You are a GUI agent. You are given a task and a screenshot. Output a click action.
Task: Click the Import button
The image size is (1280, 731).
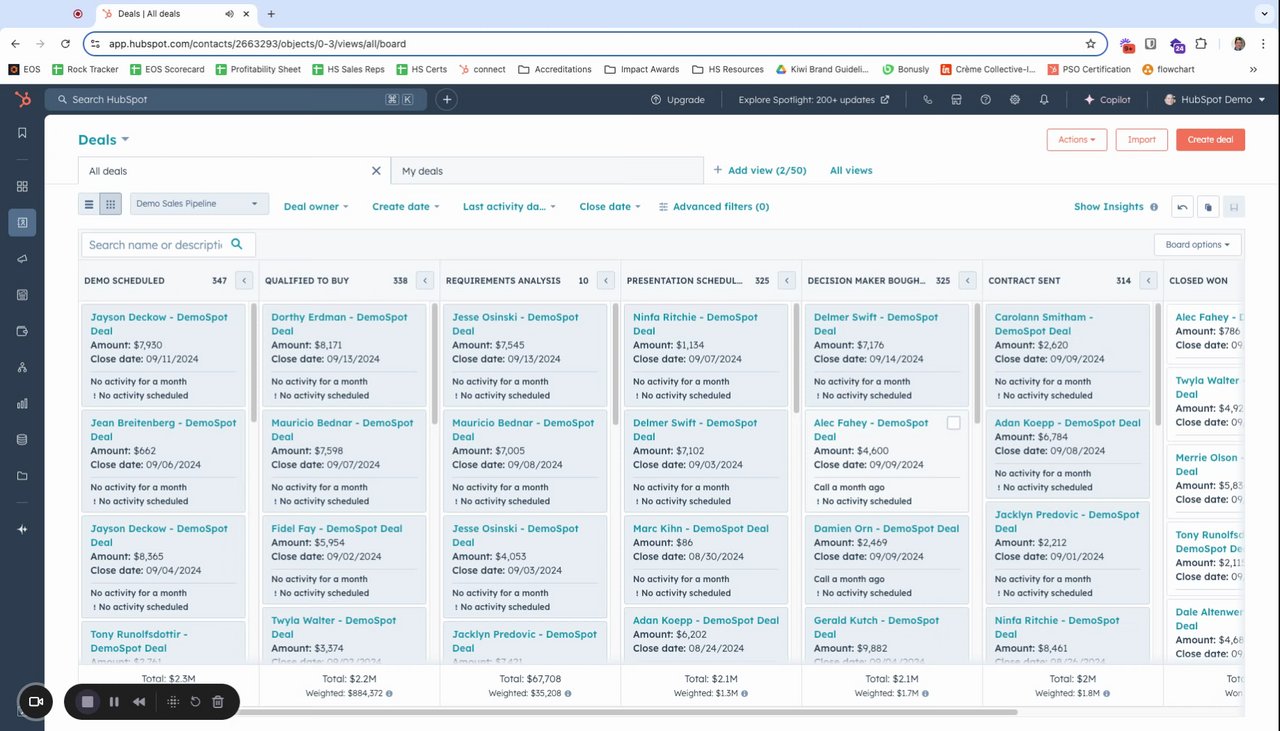pyautogui.click(x=1141, y=140)
